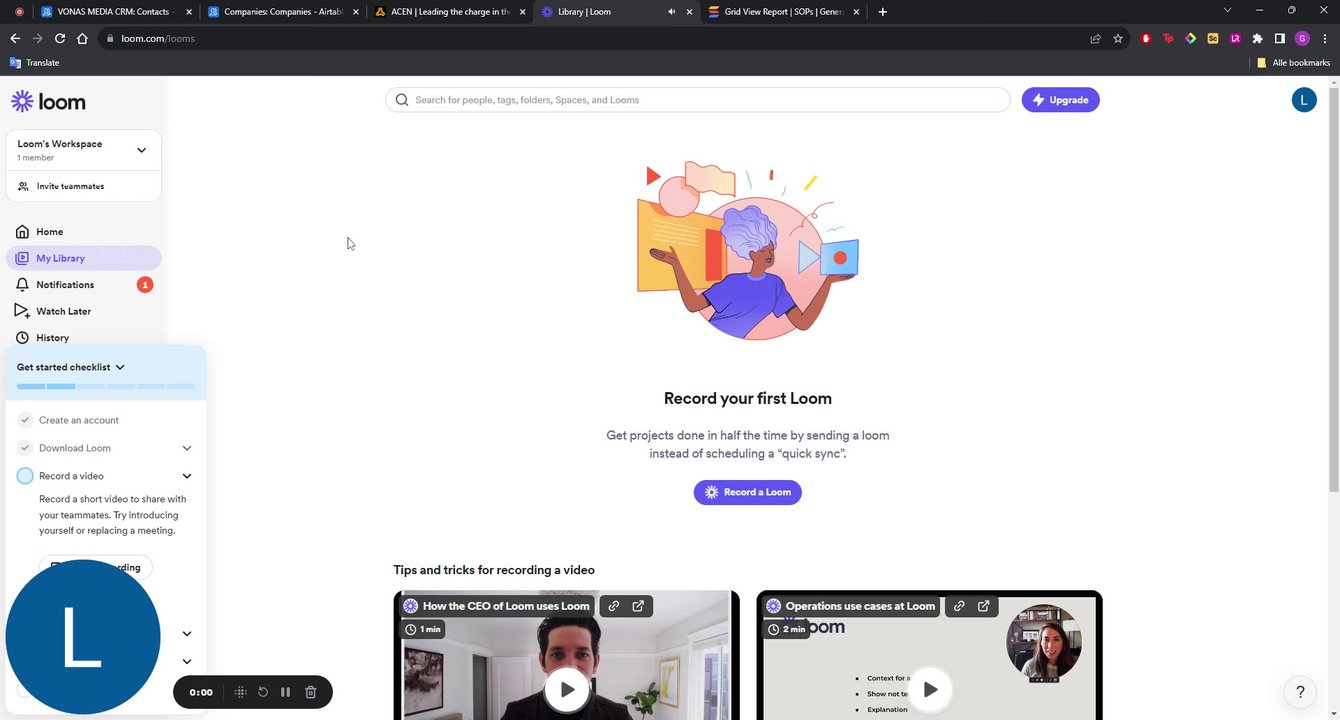
Task: Switch to Companies Airtable tab
Action: (x=281, y=12)
